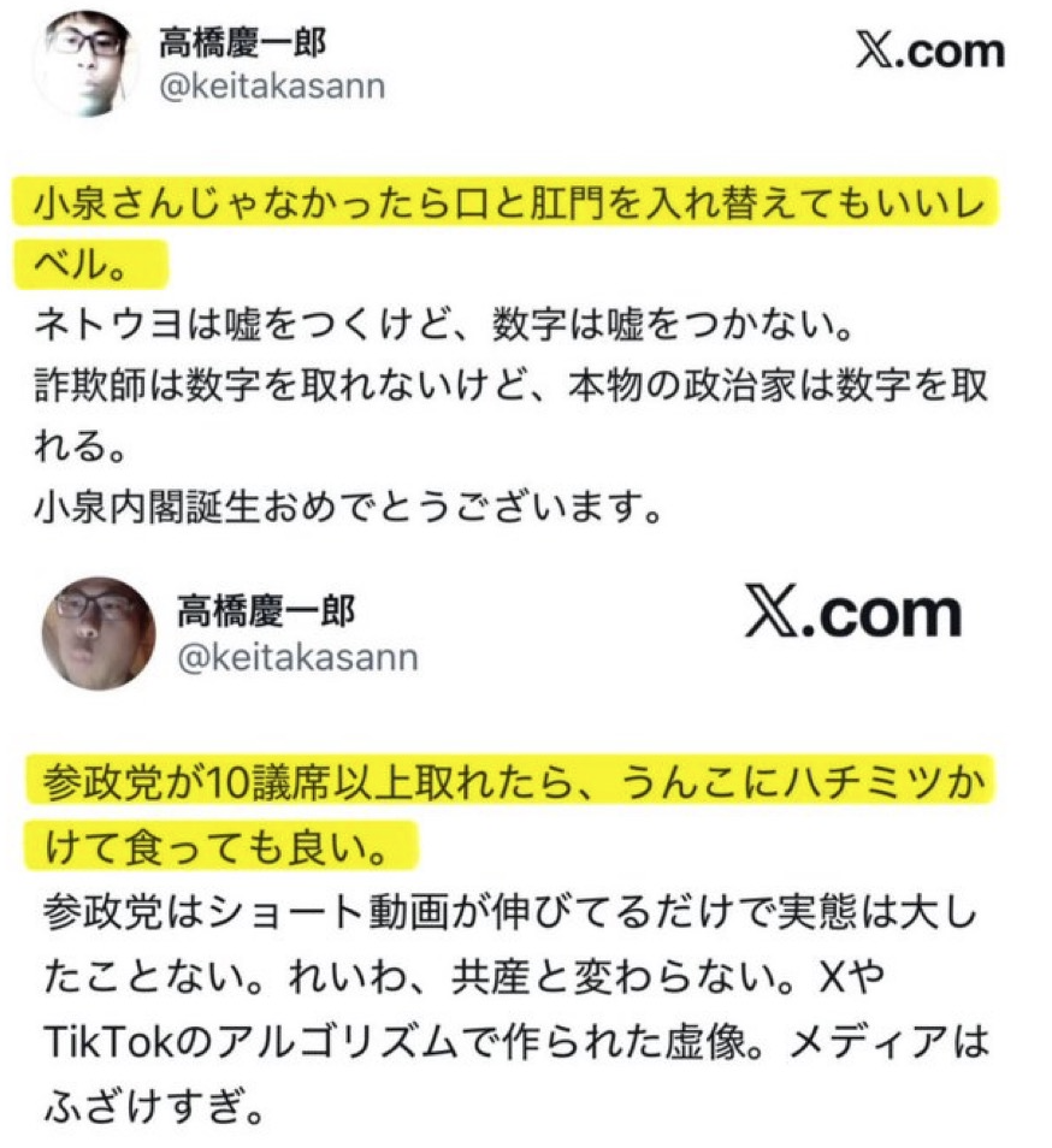This screenshot has width=1052, height=1148.
Task: Click the short line れる。
Action: point(80,446)
